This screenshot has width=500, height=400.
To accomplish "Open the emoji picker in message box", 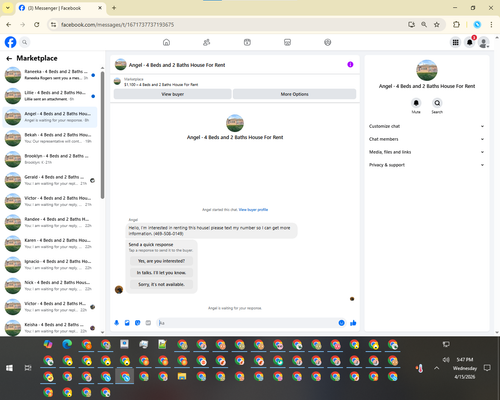I will [341, 323].
